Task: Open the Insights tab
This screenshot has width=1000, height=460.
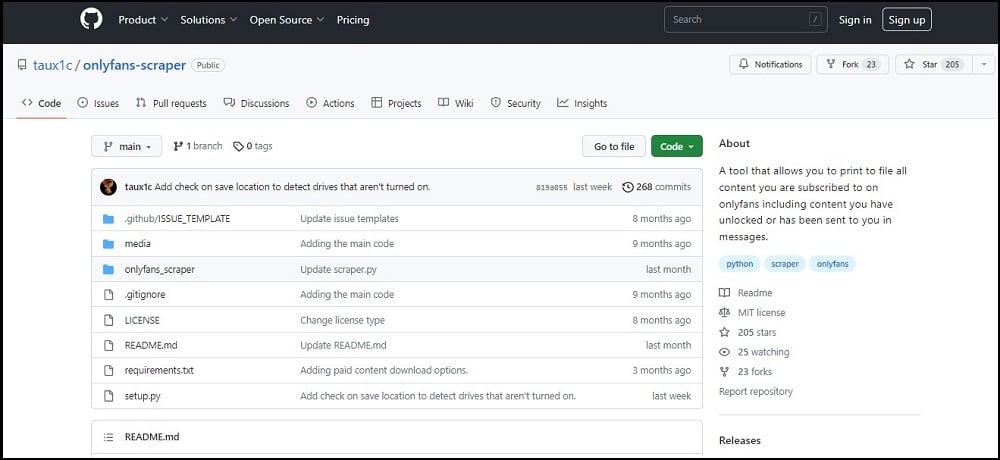Action: point(582,103)
